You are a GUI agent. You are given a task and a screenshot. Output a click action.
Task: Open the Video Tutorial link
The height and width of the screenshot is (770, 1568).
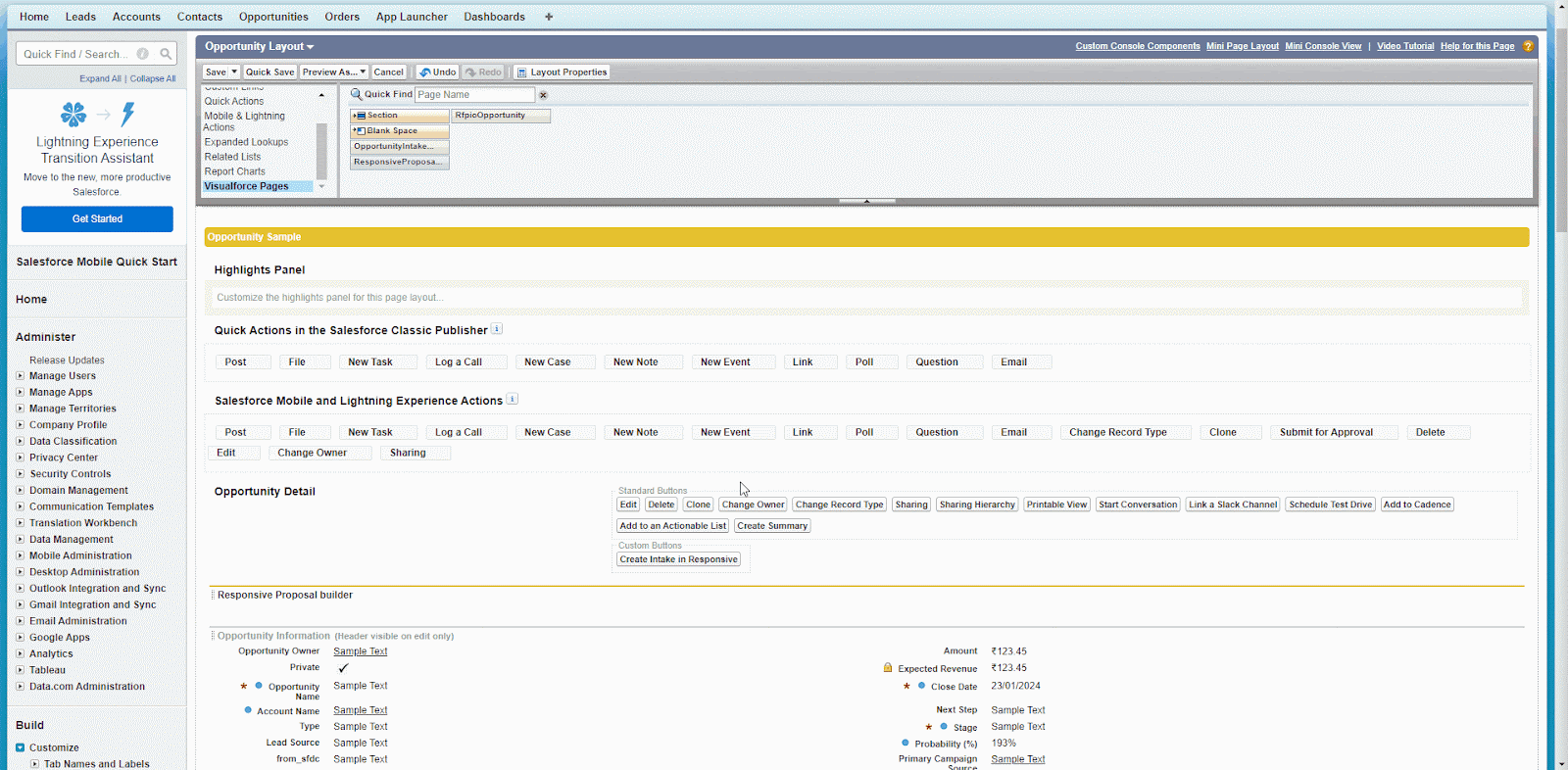(1405, 46)
